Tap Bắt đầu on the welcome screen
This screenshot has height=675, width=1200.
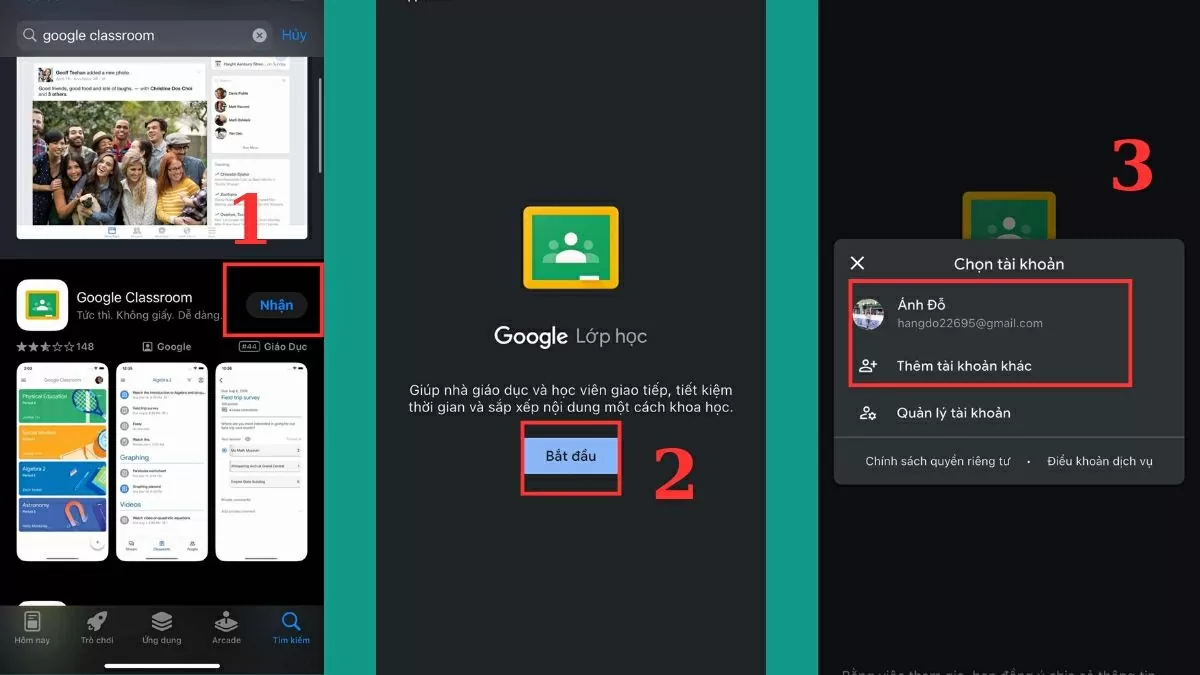571,457
